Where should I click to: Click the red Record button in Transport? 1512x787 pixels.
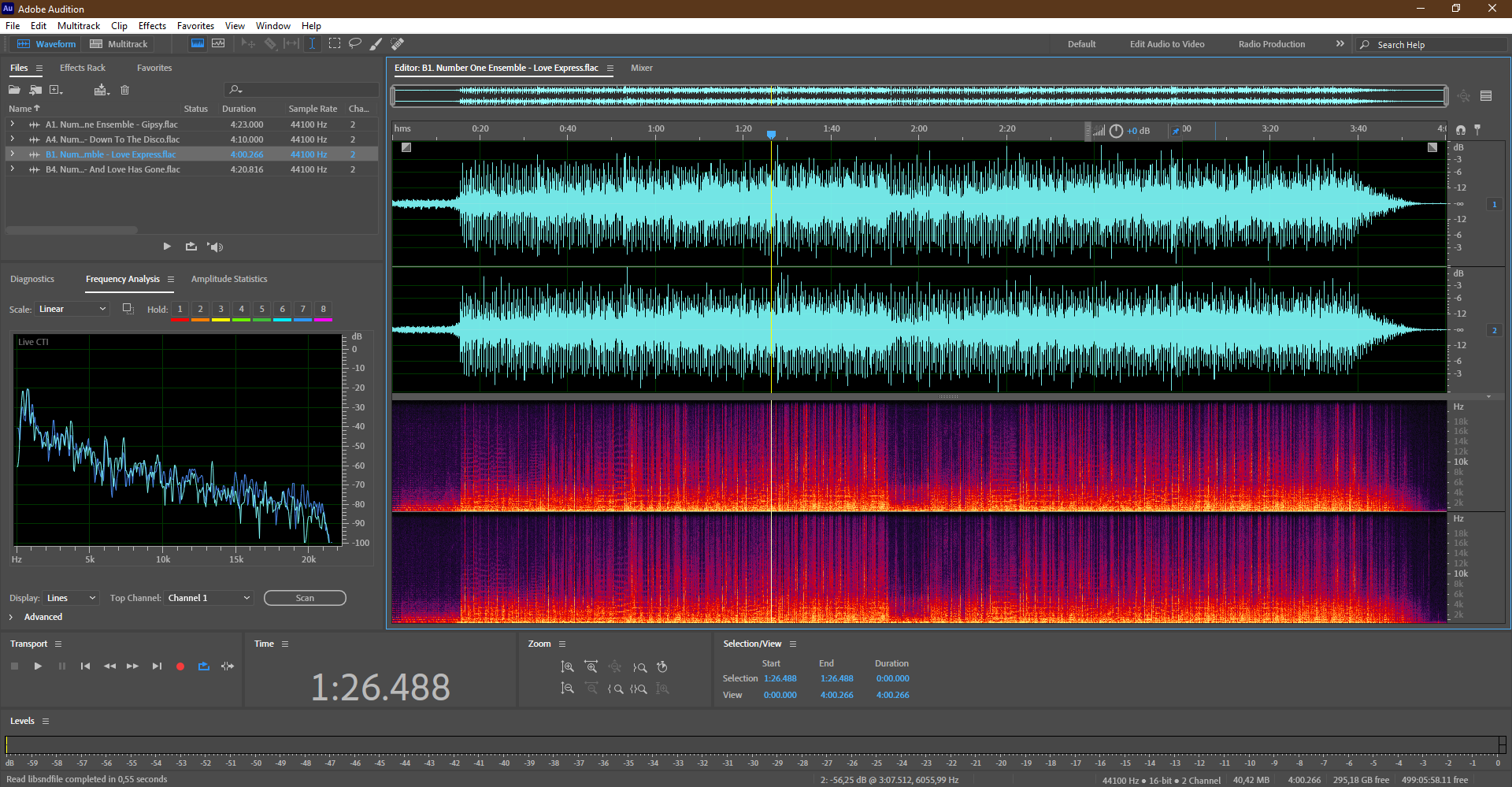pyautogui.click(x=180, y=666)
